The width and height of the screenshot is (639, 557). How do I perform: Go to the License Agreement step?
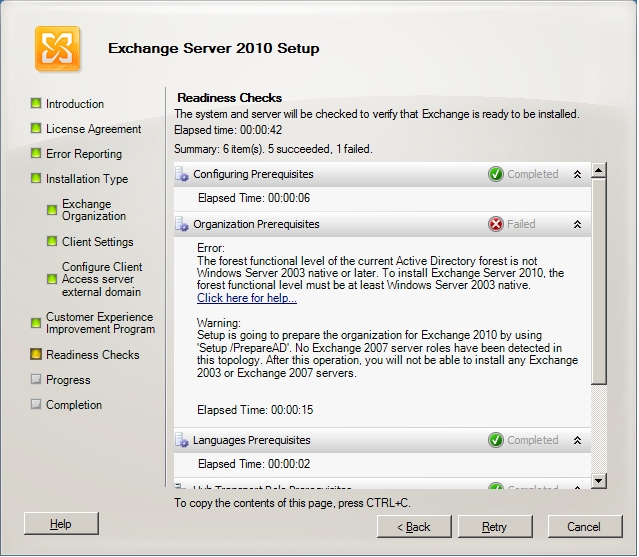point(94,129)
